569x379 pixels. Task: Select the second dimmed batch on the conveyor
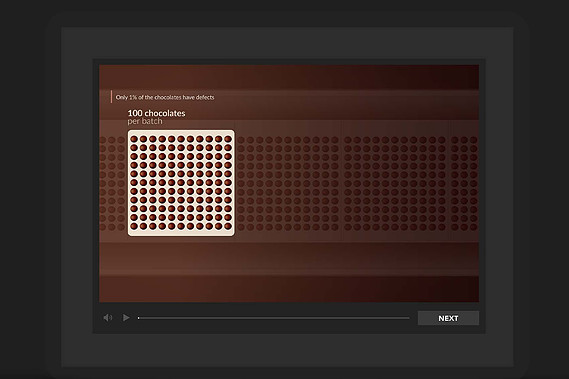click(x=395, y=183)
